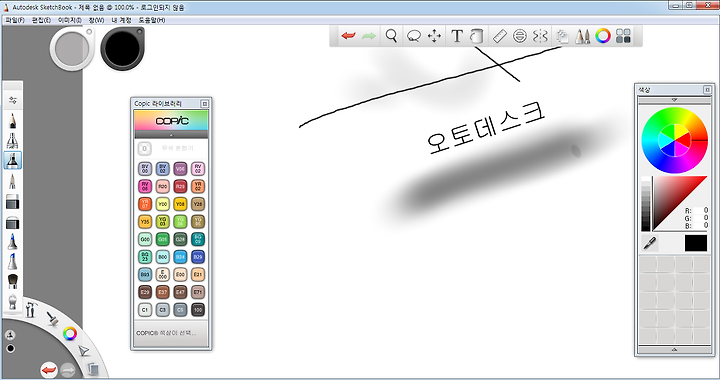This screenshot has width=720, height=380.
Task: Select the Airbrush in brush palette
Action: [12, 140]
